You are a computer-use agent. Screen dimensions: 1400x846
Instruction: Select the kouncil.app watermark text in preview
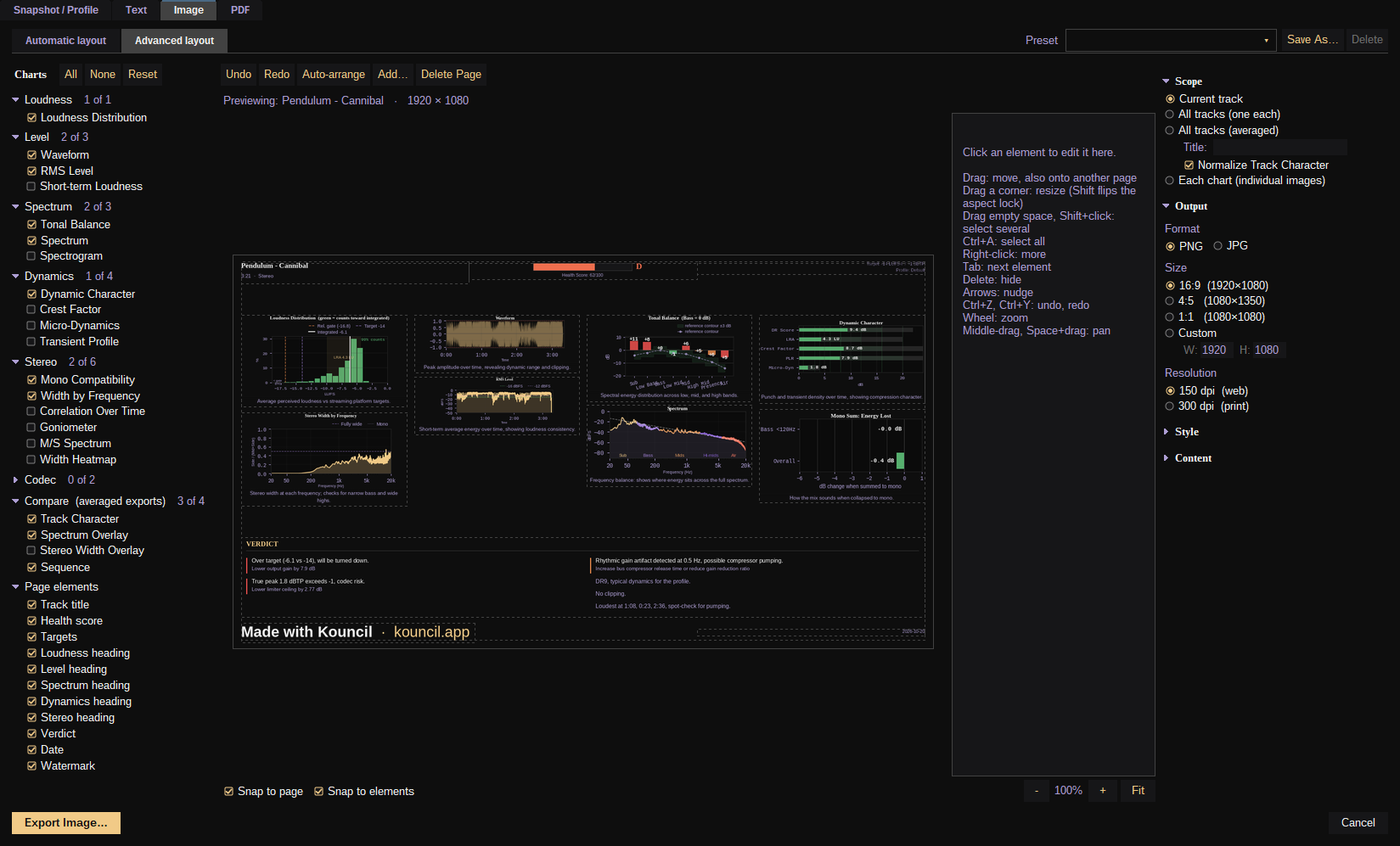[431, 632]
